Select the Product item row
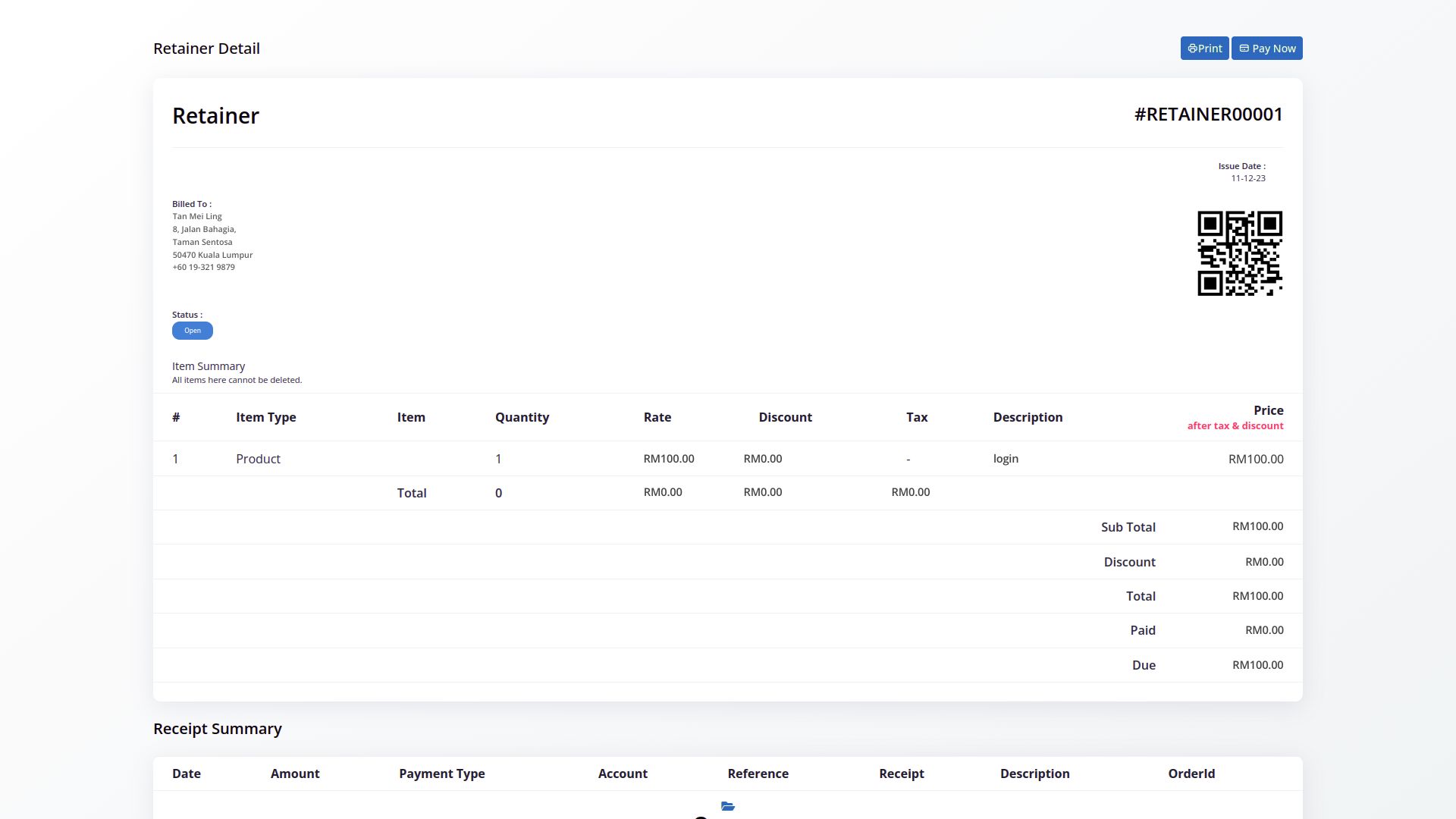 point(258,459)
